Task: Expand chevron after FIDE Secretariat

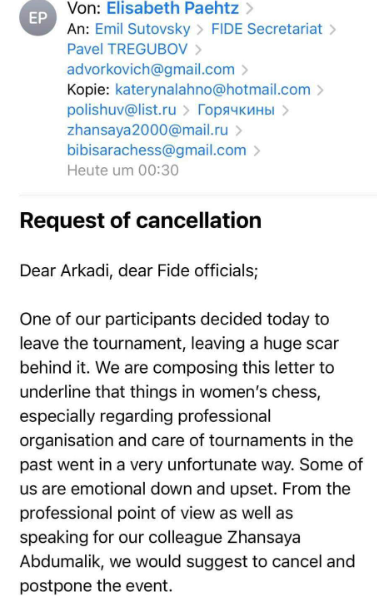Action: click(332, 30)
